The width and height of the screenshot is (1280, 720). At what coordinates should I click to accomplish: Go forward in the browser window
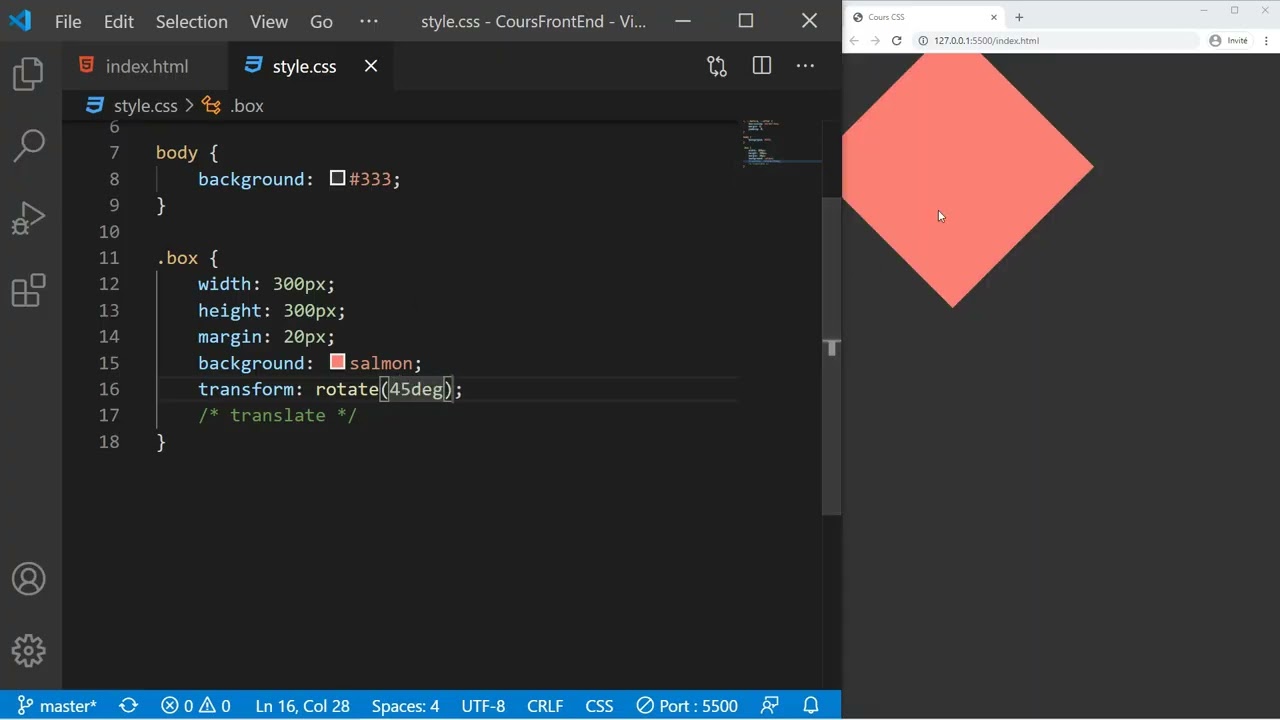[875, 41]
